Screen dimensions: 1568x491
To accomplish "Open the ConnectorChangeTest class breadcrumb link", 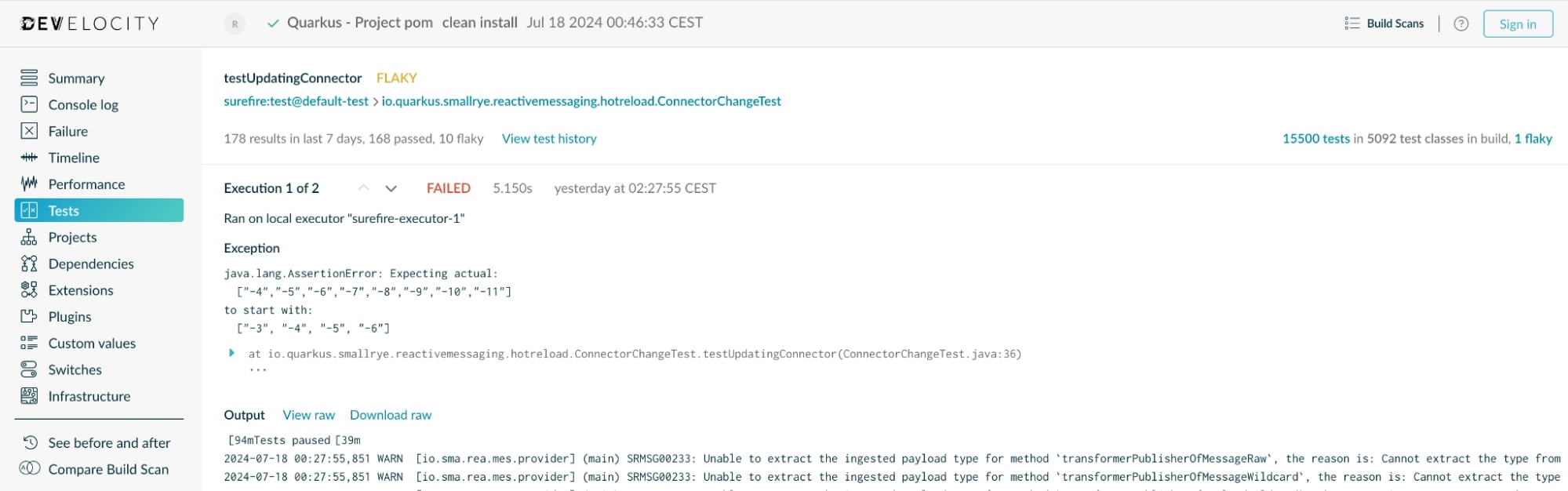I will pos(581,101).
